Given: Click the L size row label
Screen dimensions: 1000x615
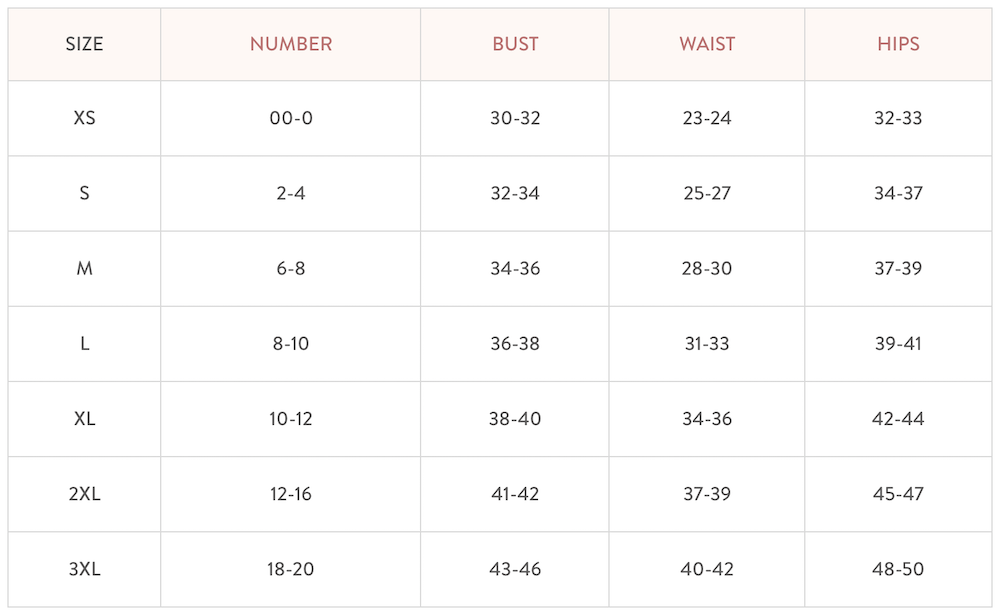Looking at the screenshot, I should 84,344.
